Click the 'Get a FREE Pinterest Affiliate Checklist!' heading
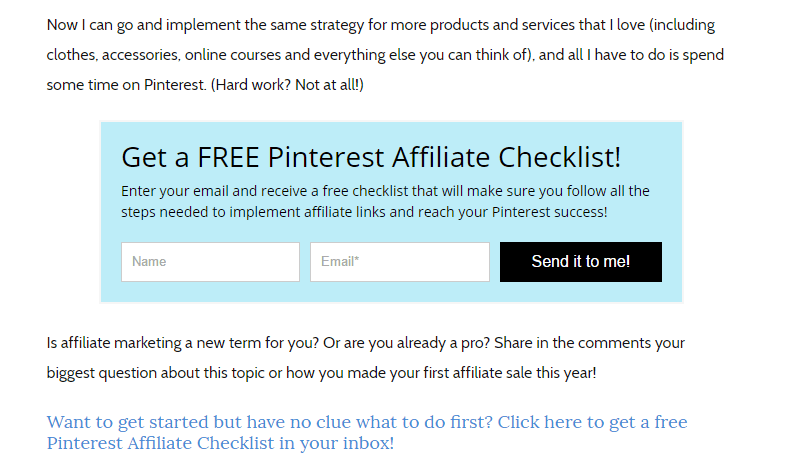This screenshot has width=797, height=472. click(x=371, y=157)
